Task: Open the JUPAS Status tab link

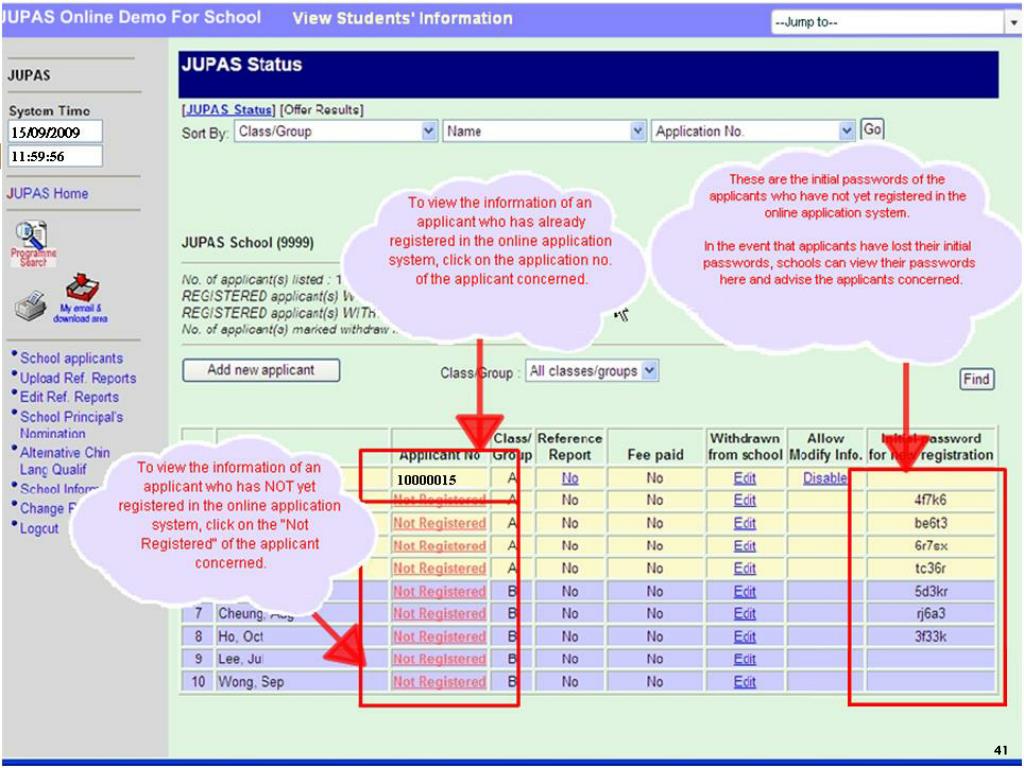Action: coord(229,110)
